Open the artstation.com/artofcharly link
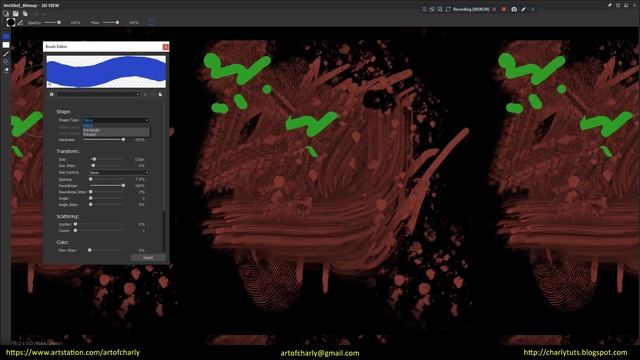The image size is (640, 360). click(73, 352)
